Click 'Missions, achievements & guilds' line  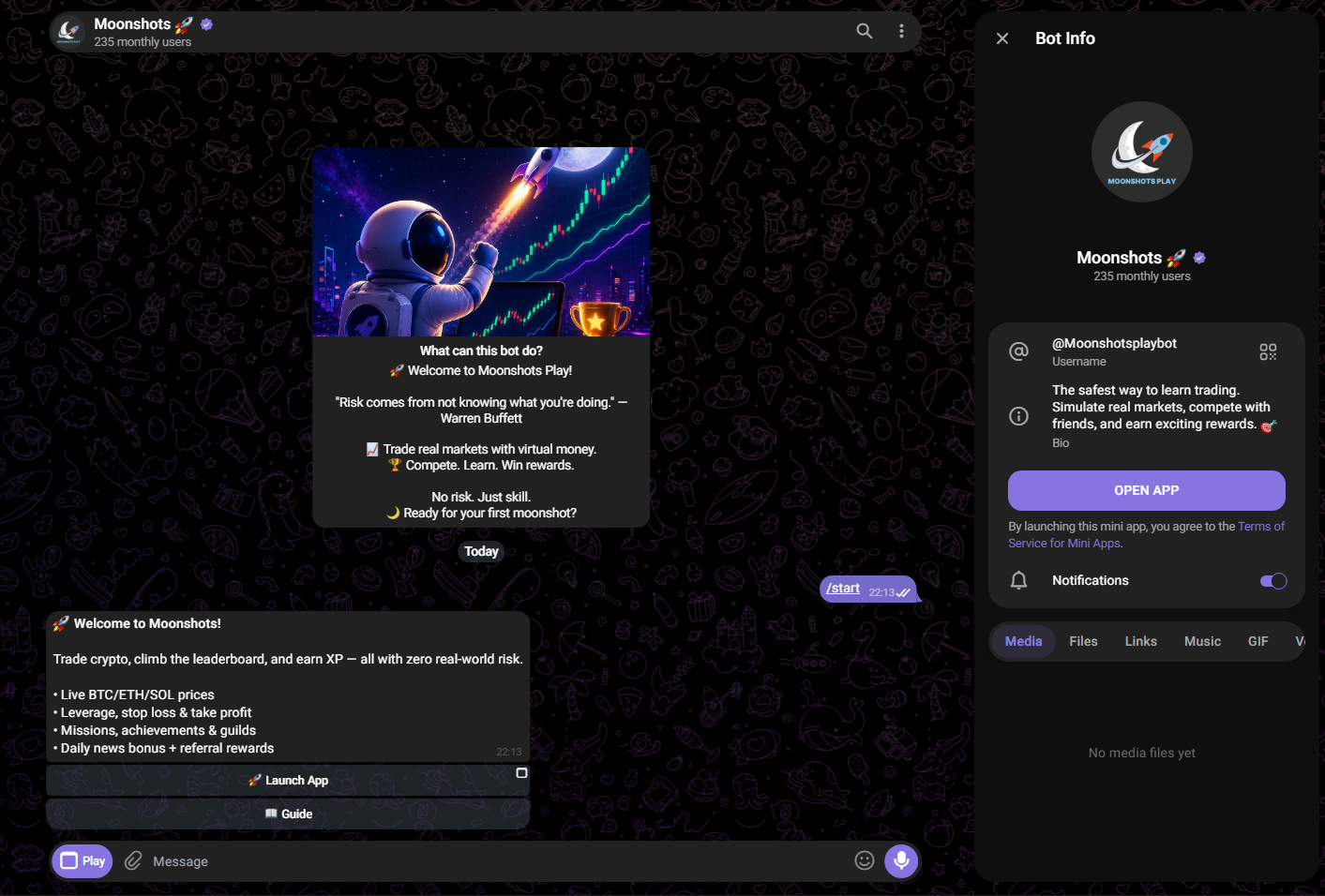155,730
